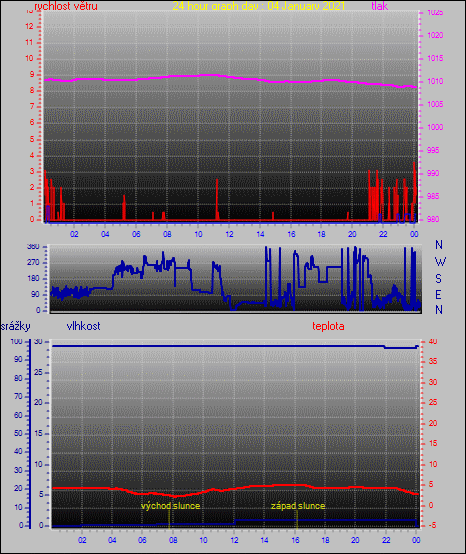
Task: Click the 'rychlost větru' wind speed label
Action: pos(66,6)
